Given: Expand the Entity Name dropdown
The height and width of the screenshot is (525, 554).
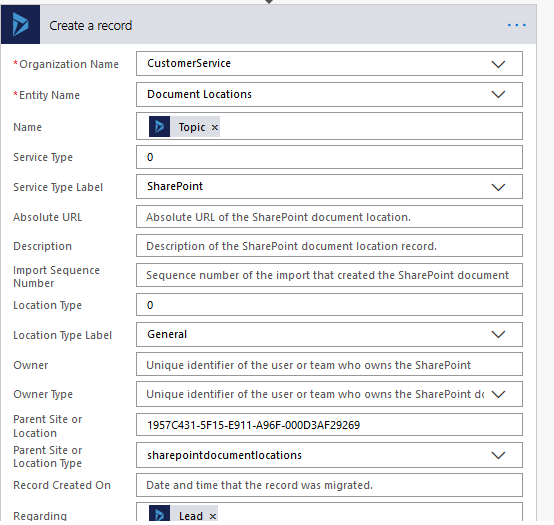Looking at the screenshot, I should coord(498,94).
